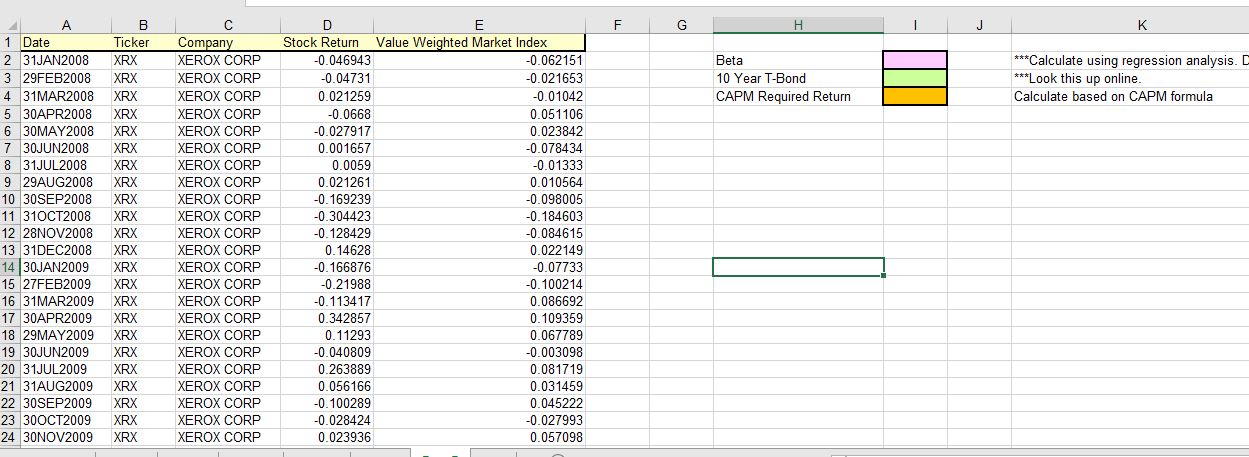
Task: Click the select-all corner of the grid
Action: point(10,24)
